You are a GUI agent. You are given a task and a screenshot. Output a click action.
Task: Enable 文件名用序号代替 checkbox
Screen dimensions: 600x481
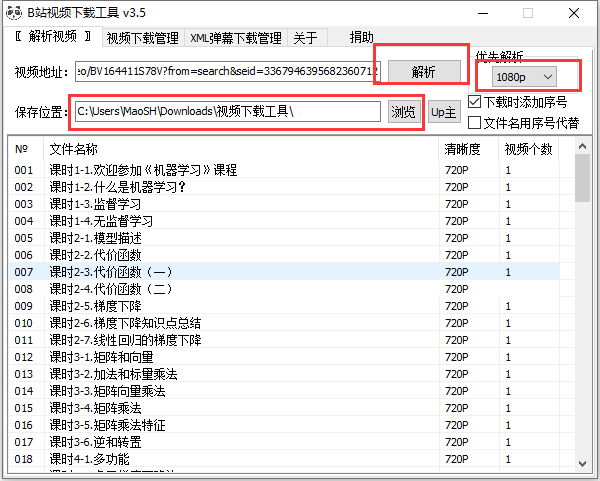click(475, 123)
